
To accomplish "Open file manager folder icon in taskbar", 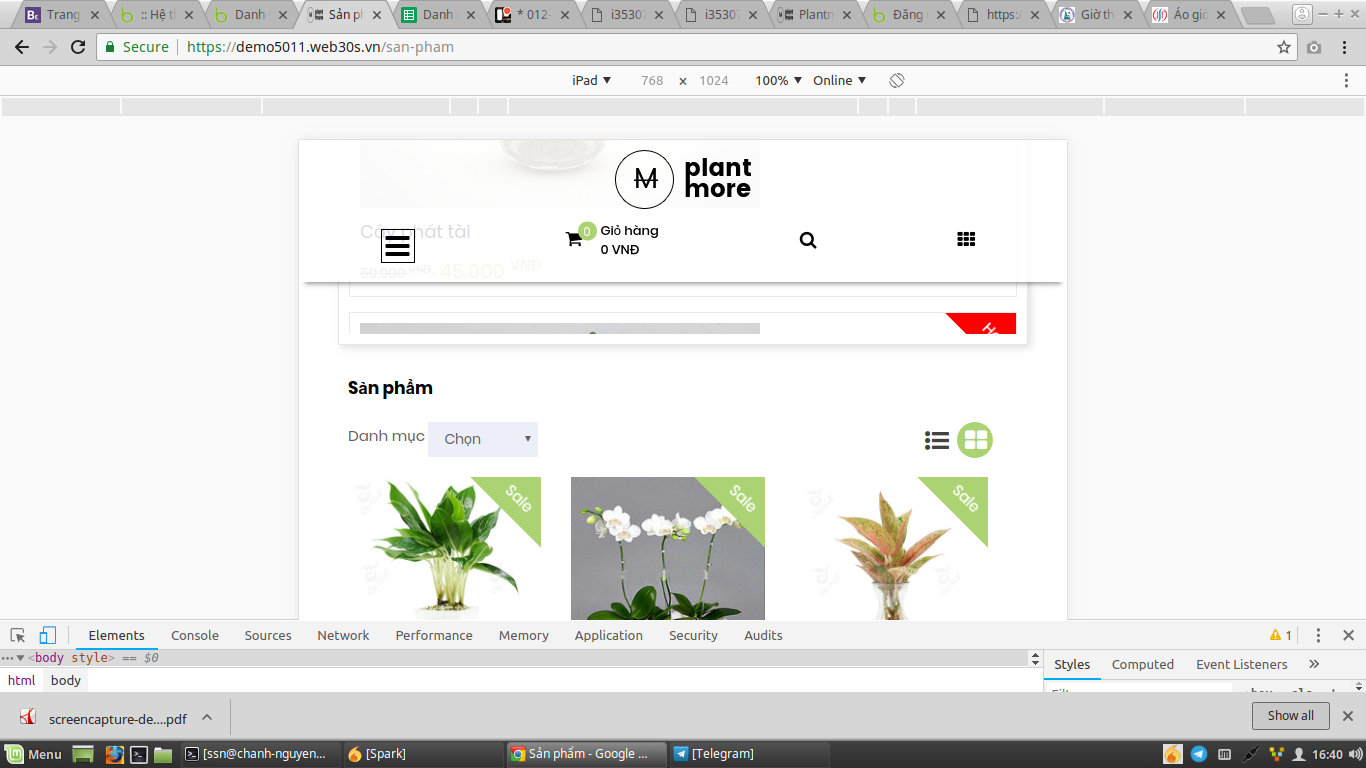I will pyautogui.click(x=163, y=754).
